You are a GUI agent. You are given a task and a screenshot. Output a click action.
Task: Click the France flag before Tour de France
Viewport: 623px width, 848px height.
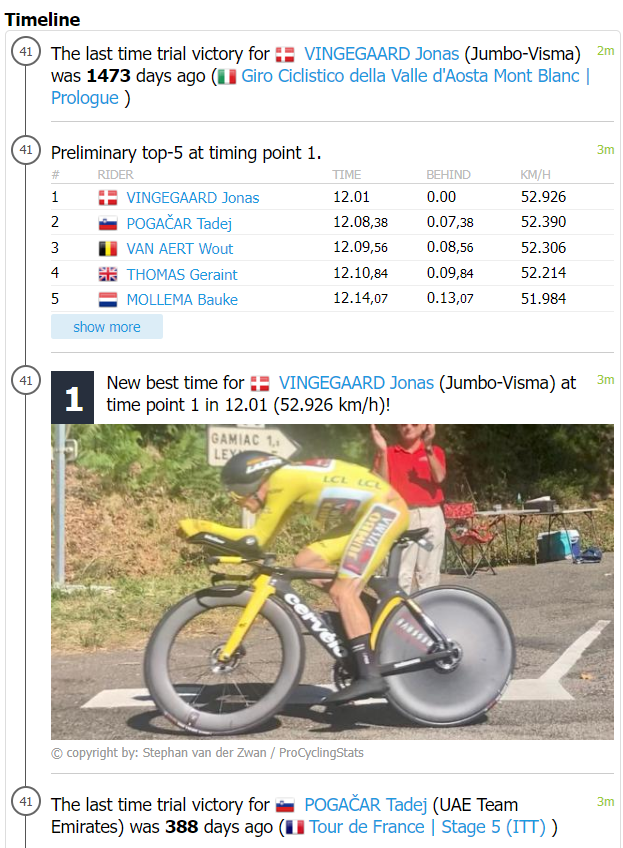(x=295, y=828)
